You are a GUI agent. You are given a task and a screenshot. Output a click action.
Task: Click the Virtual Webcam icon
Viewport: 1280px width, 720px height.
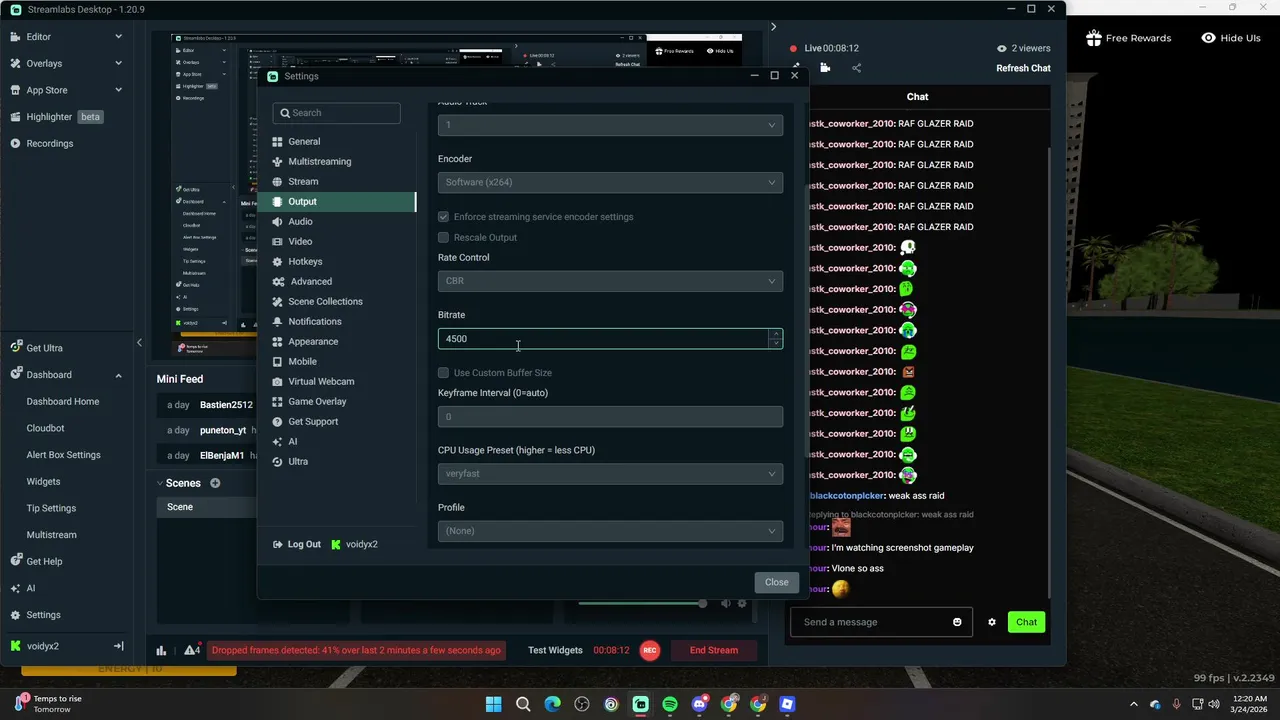click(278, 381)
